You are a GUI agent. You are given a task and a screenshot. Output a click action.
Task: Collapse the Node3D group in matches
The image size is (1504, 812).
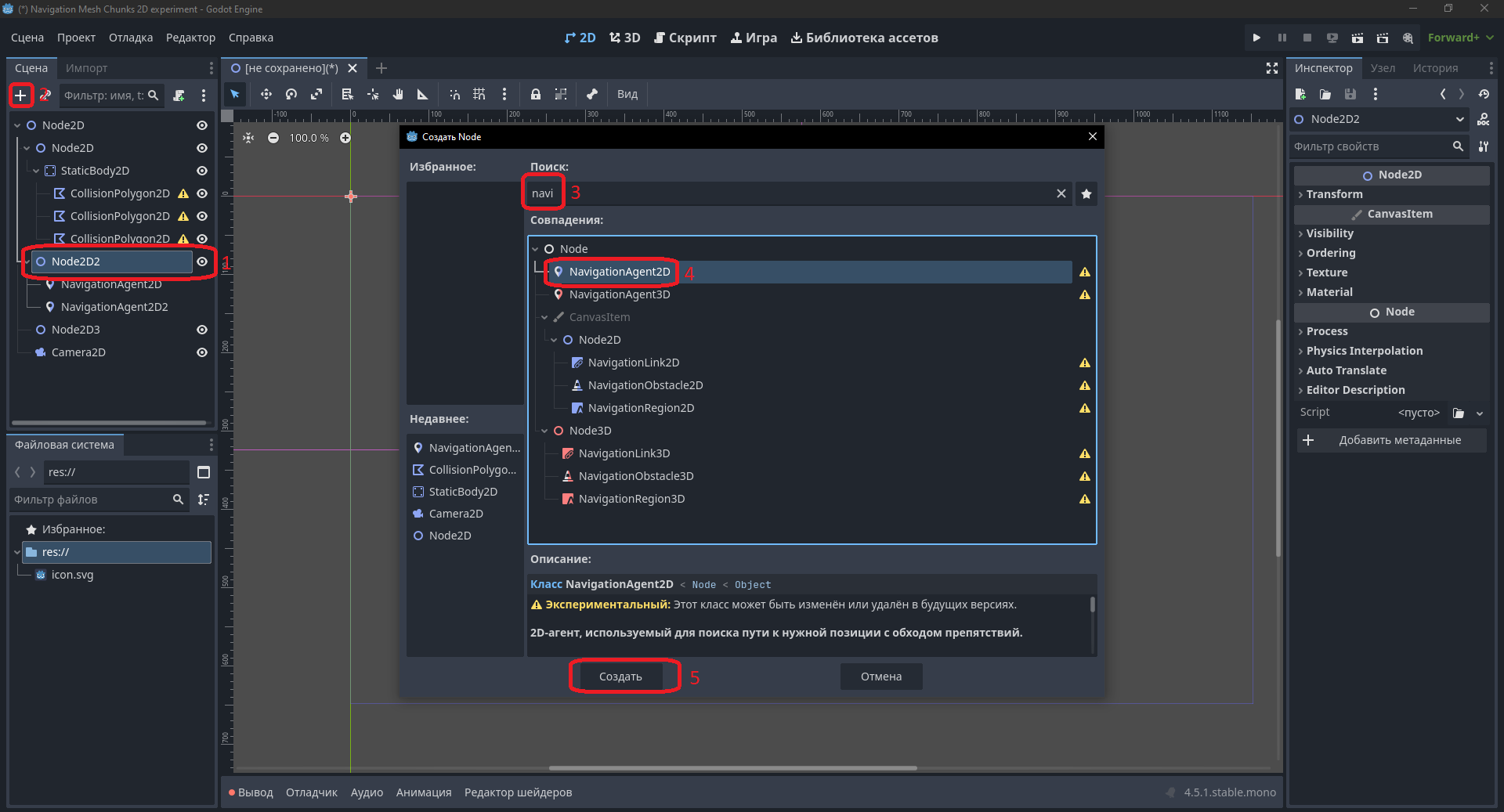click(x=544, y=431)
